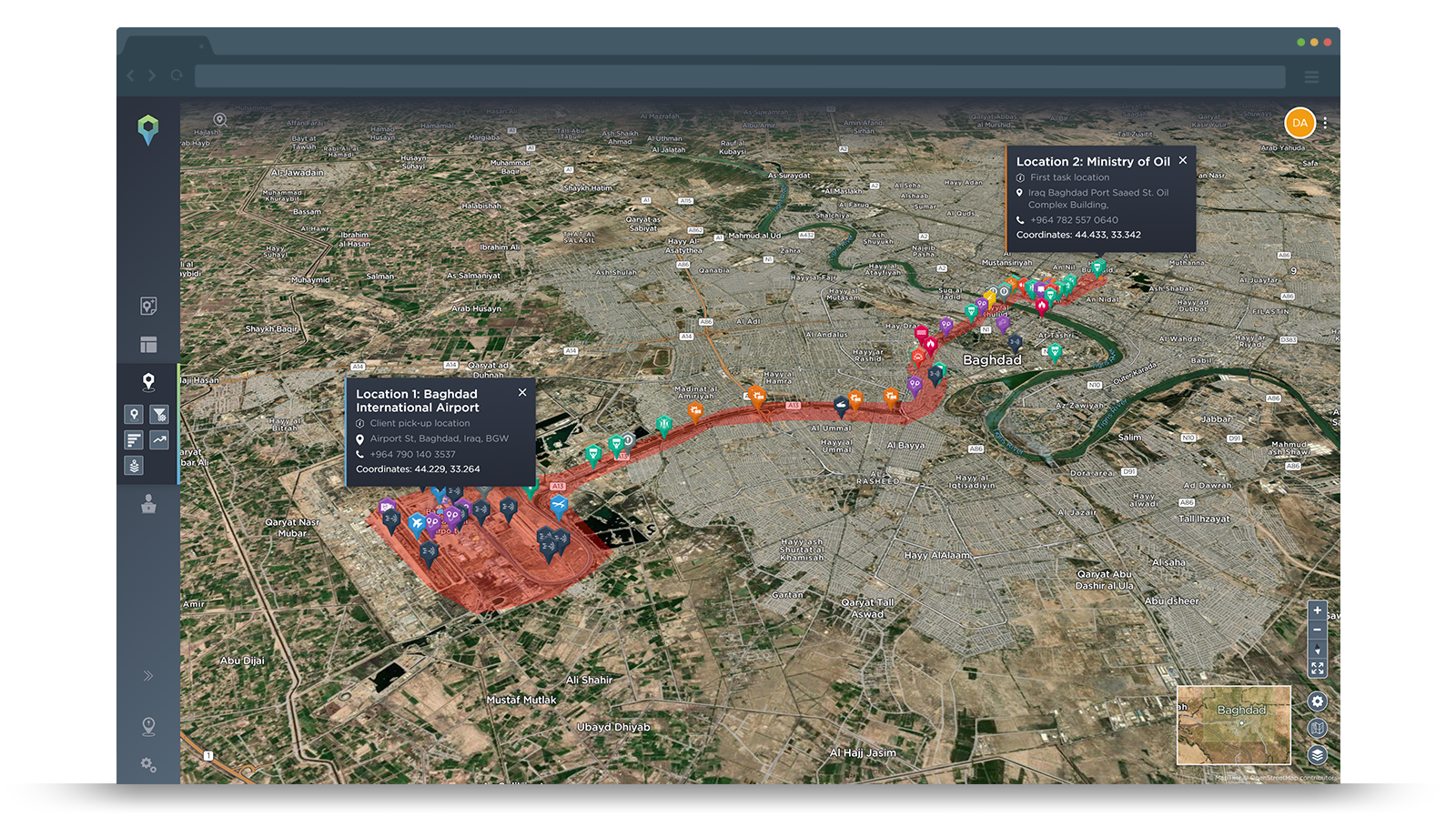Click the browser address bar

click(x=740, y=76)
